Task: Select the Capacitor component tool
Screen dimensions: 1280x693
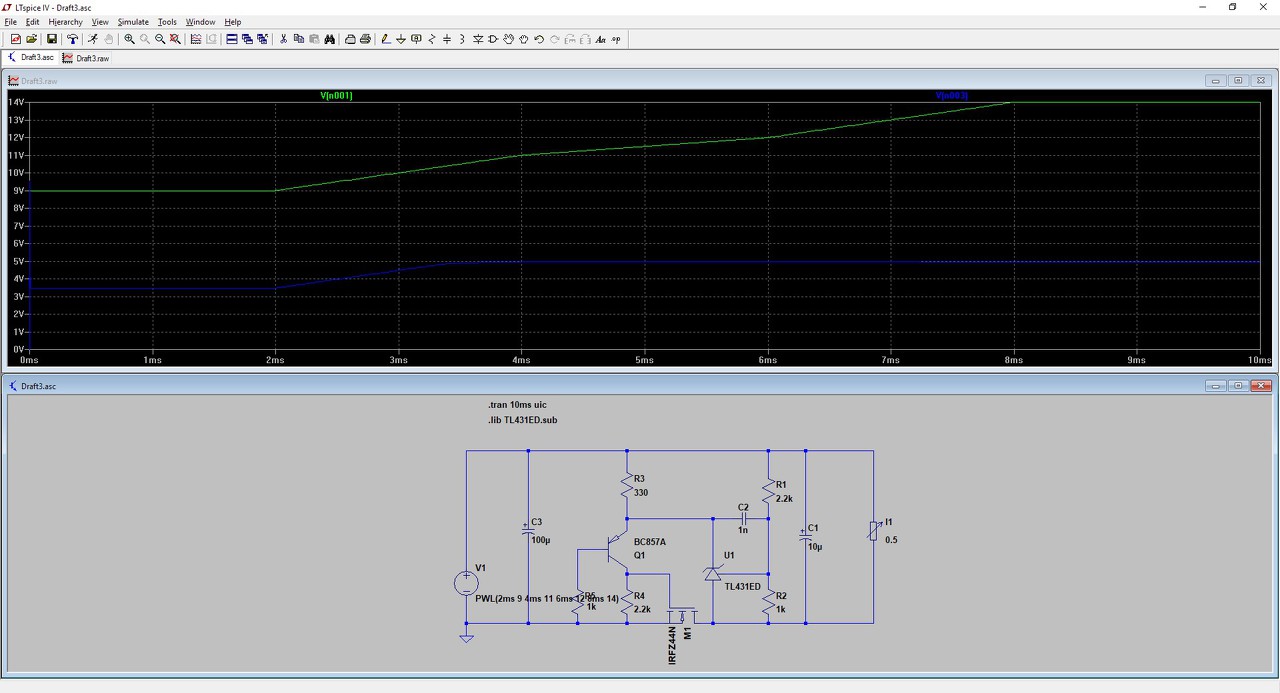Action: tap(447, 39)
